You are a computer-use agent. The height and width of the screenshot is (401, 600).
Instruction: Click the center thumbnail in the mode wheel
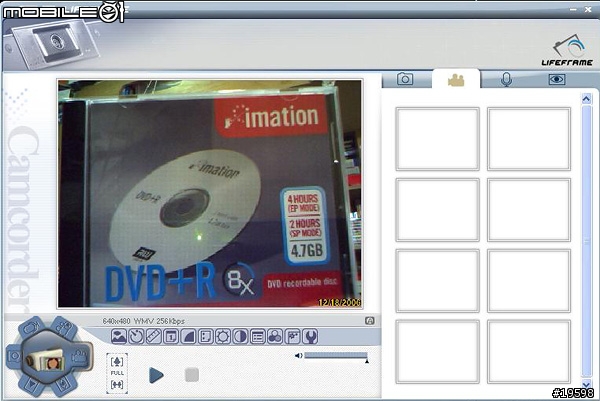pyautogui.click(x=45, y=360)
